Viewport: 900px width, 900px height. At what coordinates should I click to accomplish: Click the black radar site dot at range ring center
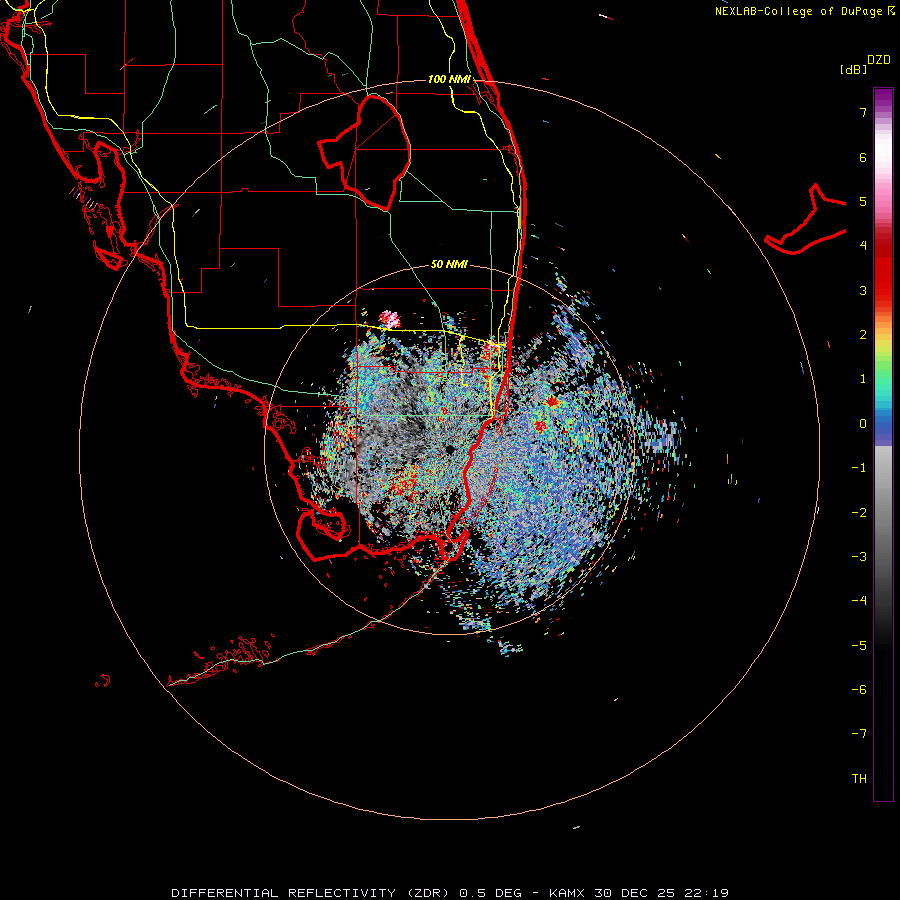pos(450,449)
